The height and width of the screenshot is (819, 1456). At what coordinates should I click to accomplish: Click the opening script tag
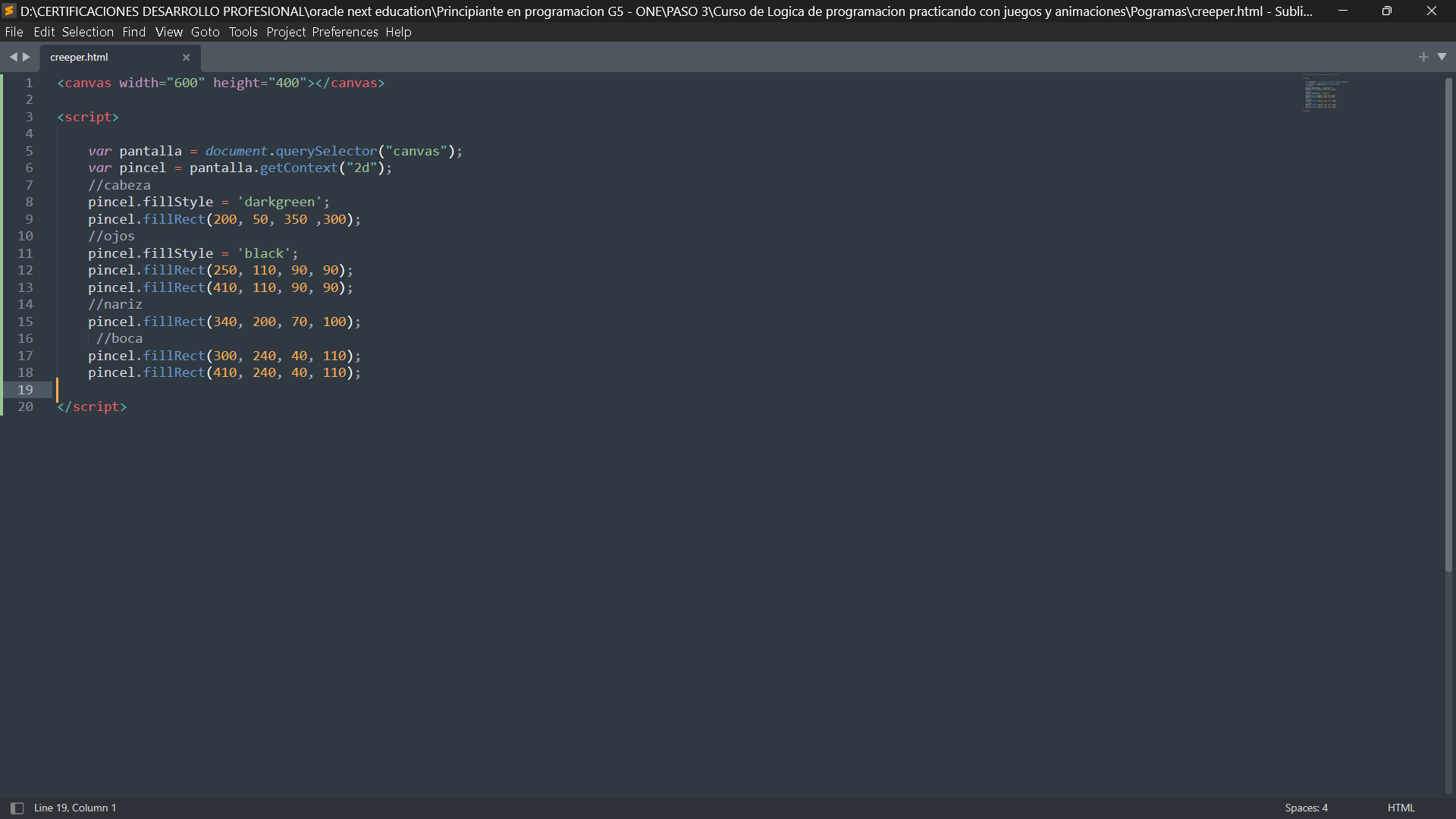pos(88,117)
